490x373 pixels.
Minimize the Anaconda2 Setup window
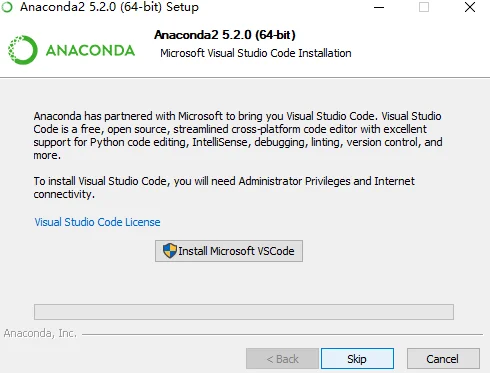click(x=379, y=7)
